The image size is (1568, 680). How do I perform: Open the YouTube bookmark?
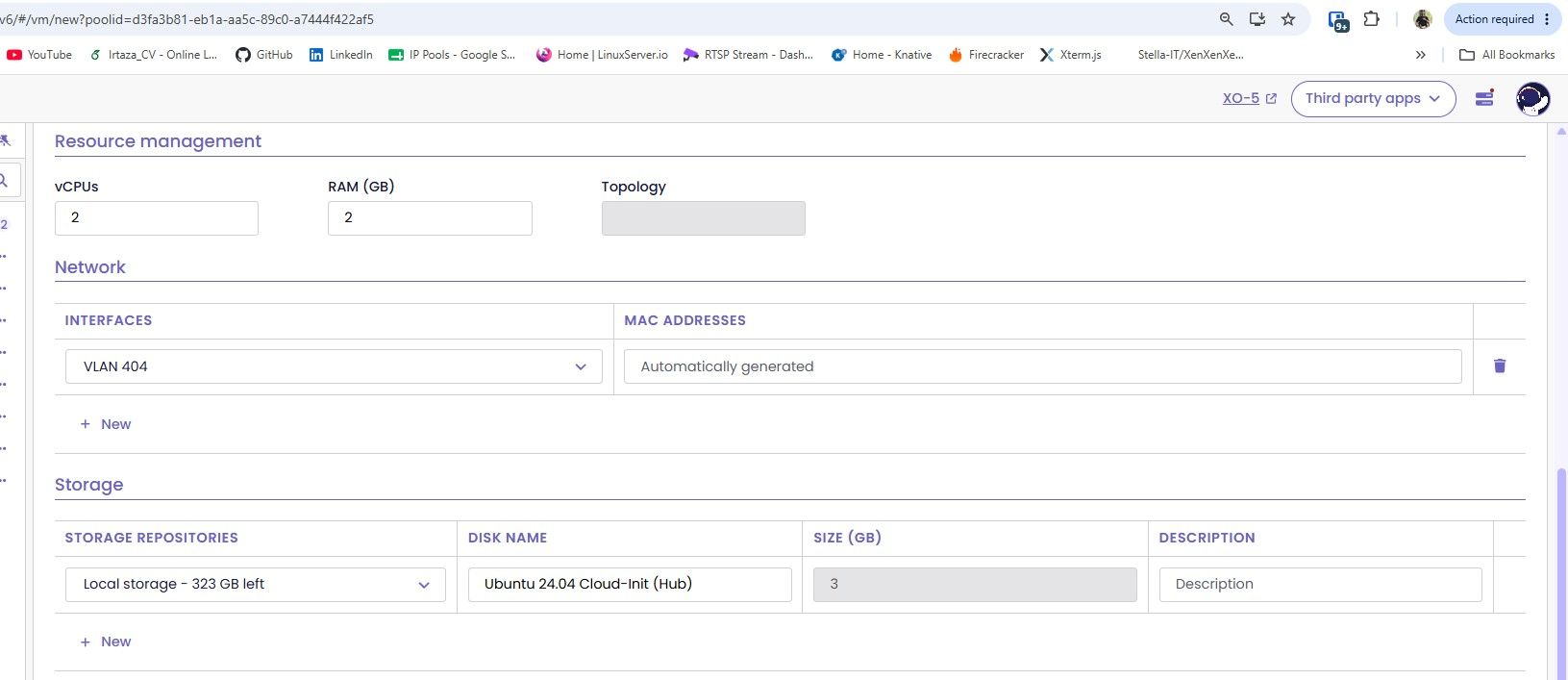click(x=39, y=55)
